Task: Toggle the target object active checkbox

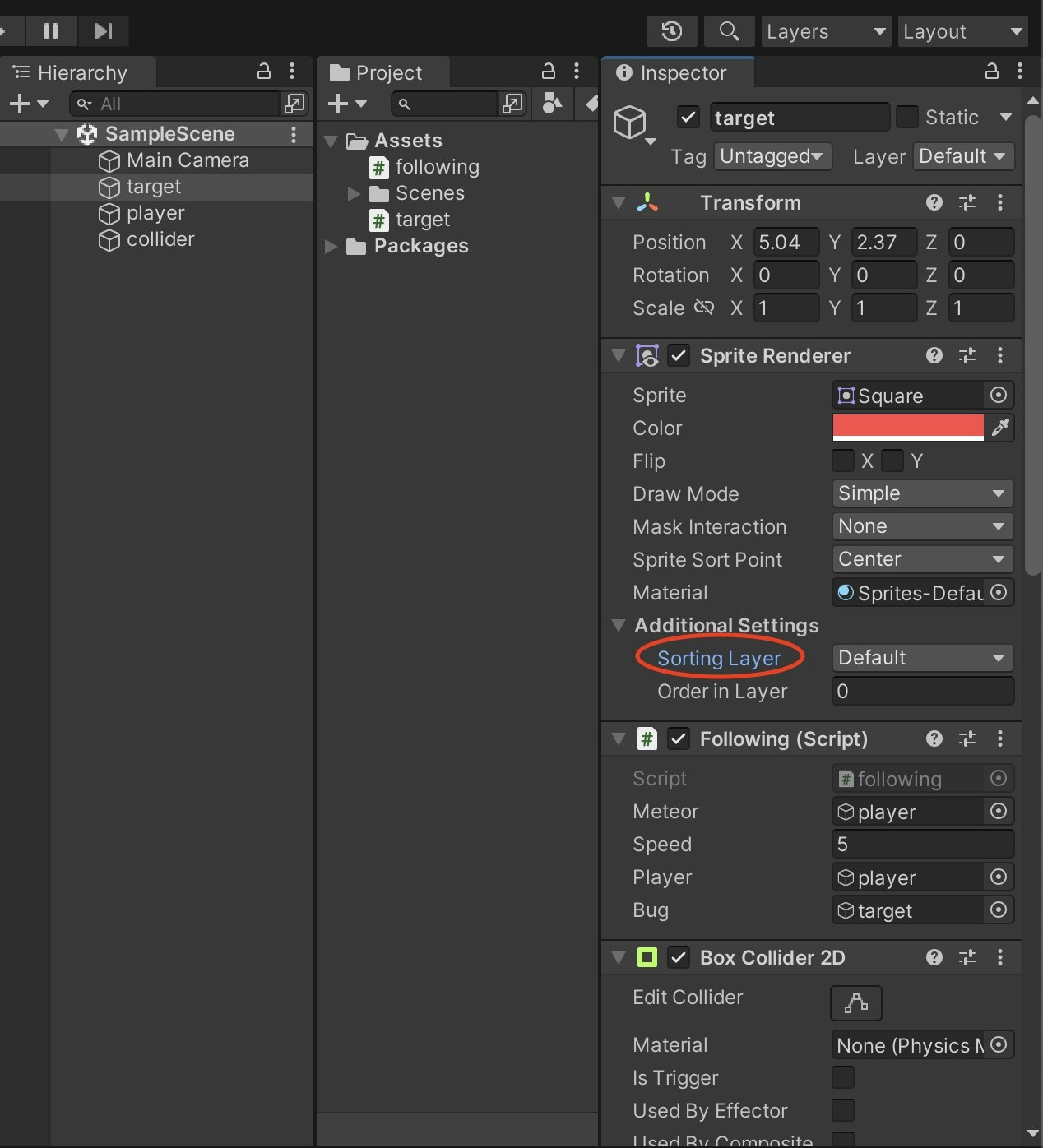Action: (688, 118)
